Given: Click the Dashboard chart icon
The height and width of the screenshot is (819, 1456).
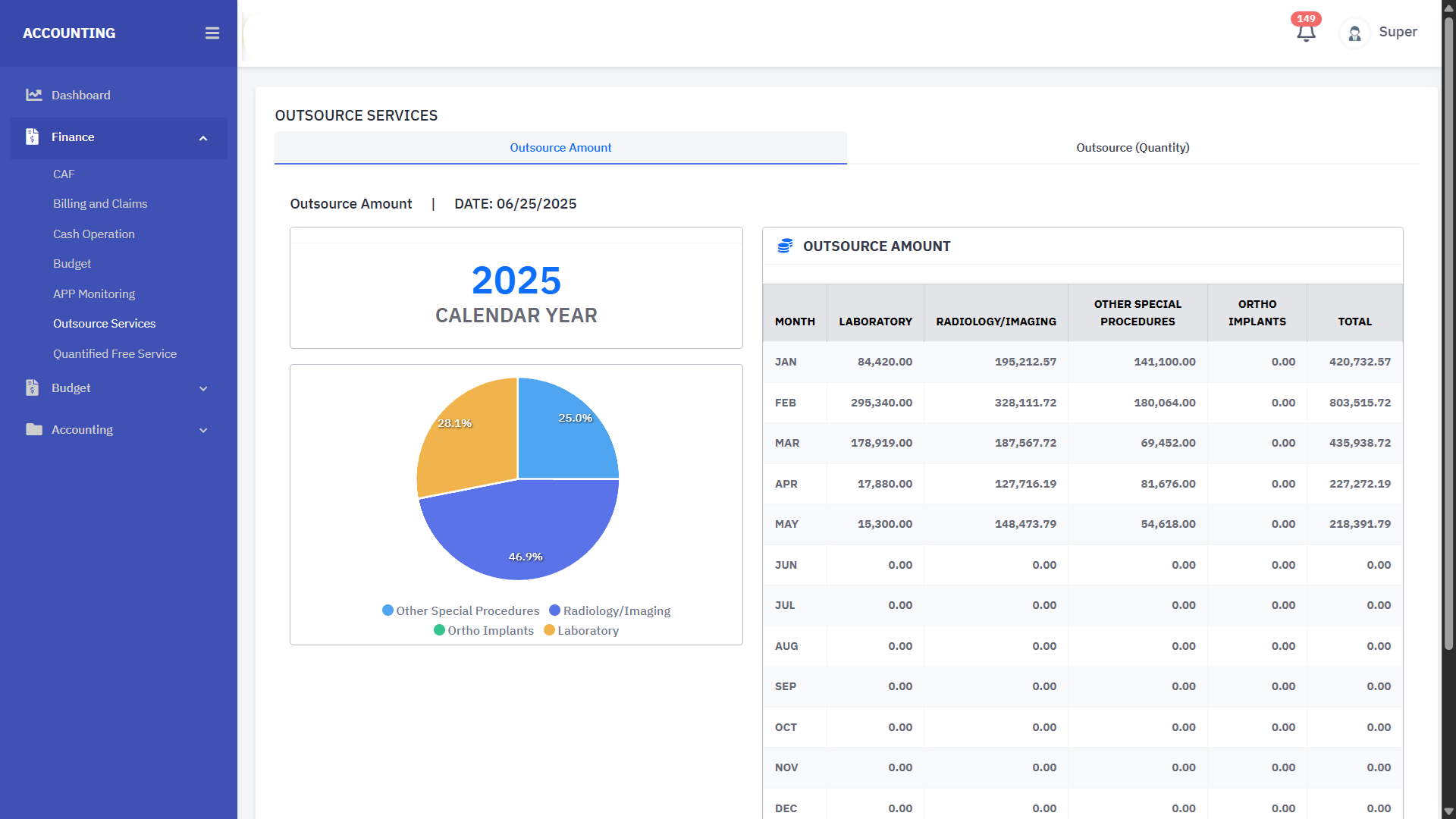Looking at the screenshot, I should [33, 95].
